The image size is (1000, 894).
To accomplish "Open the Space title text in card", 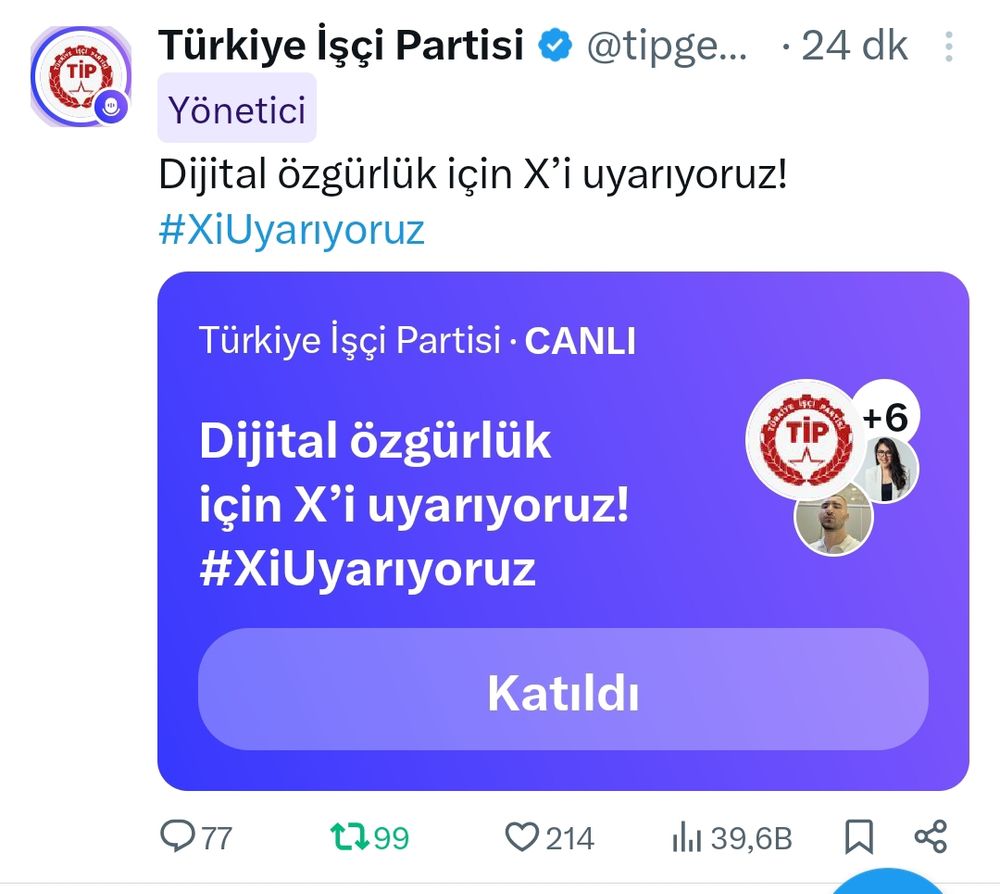I will pos(415,504).
